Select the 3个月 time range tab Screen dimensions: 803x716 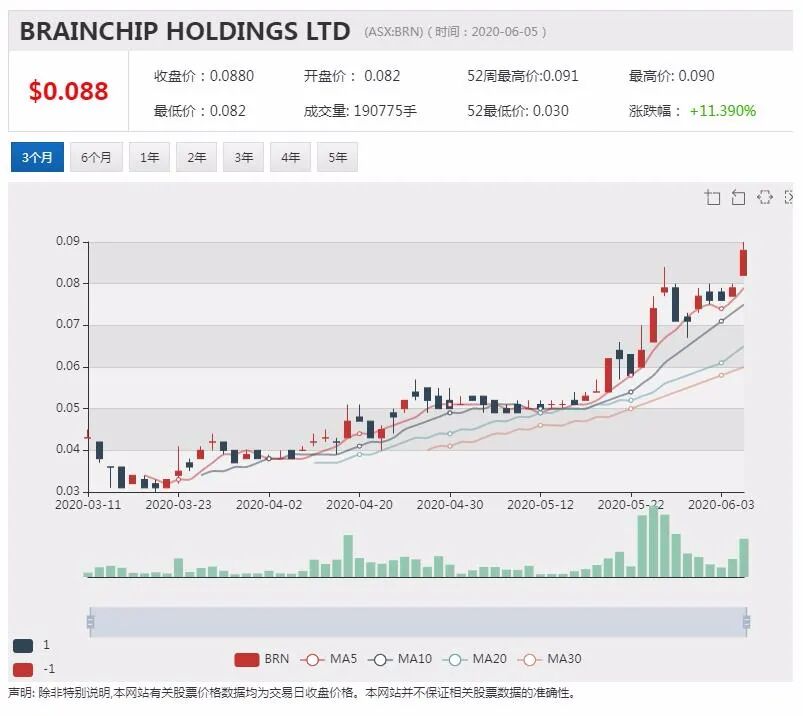[x=37, y=157]
